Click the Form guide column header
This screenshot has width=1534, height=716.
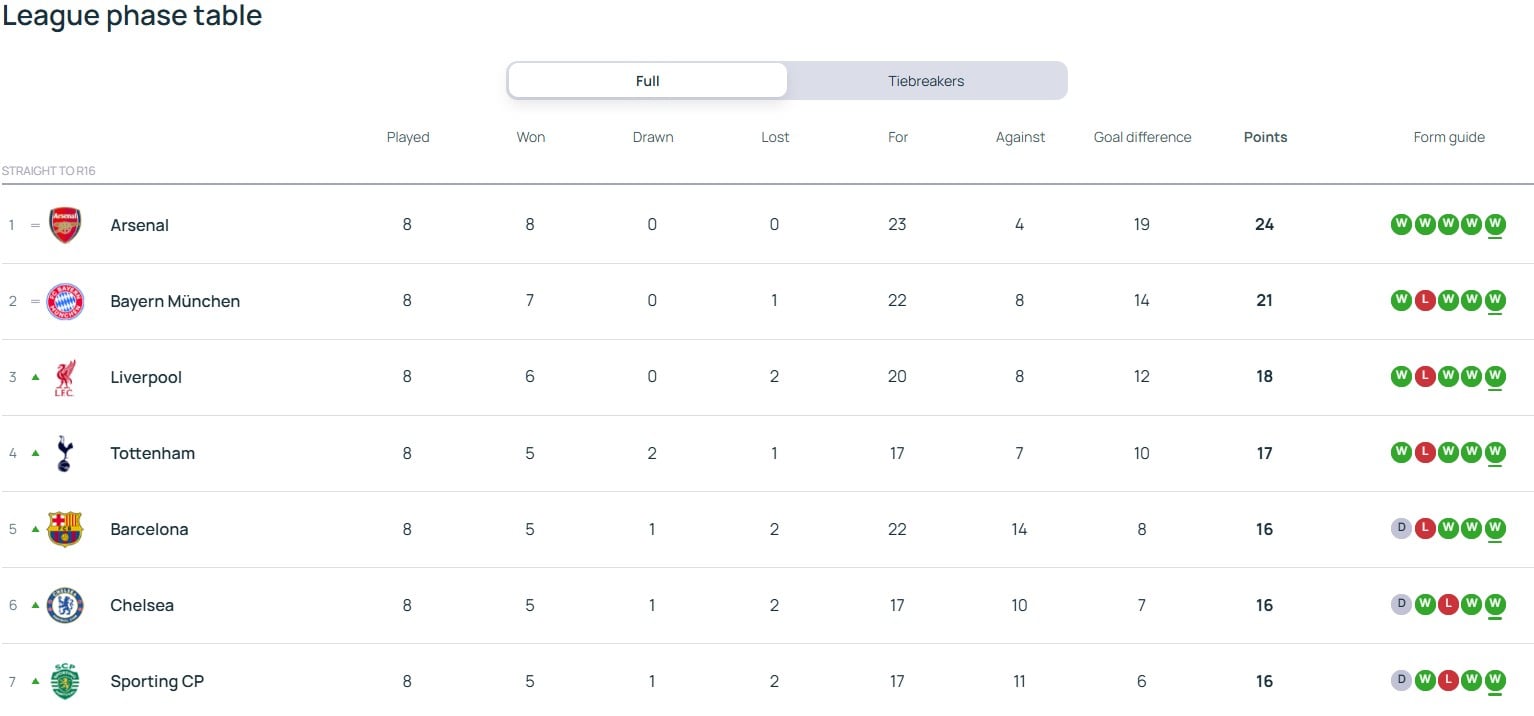click(1449, 137)
